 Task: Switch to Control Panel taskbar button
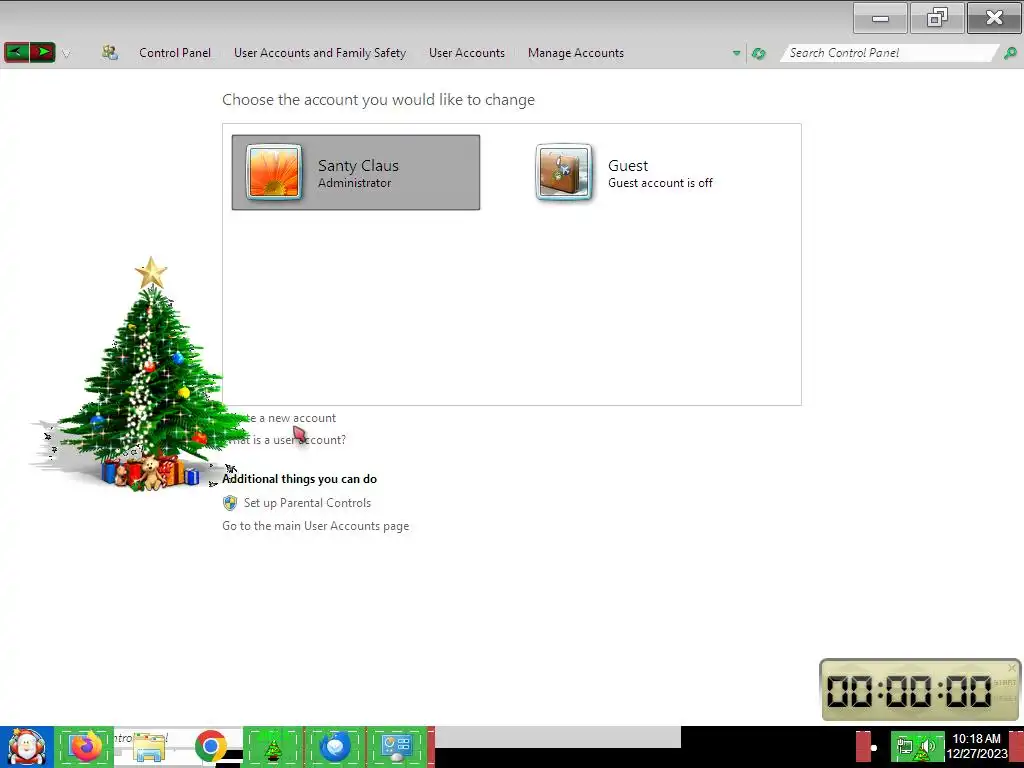(397, 746)
